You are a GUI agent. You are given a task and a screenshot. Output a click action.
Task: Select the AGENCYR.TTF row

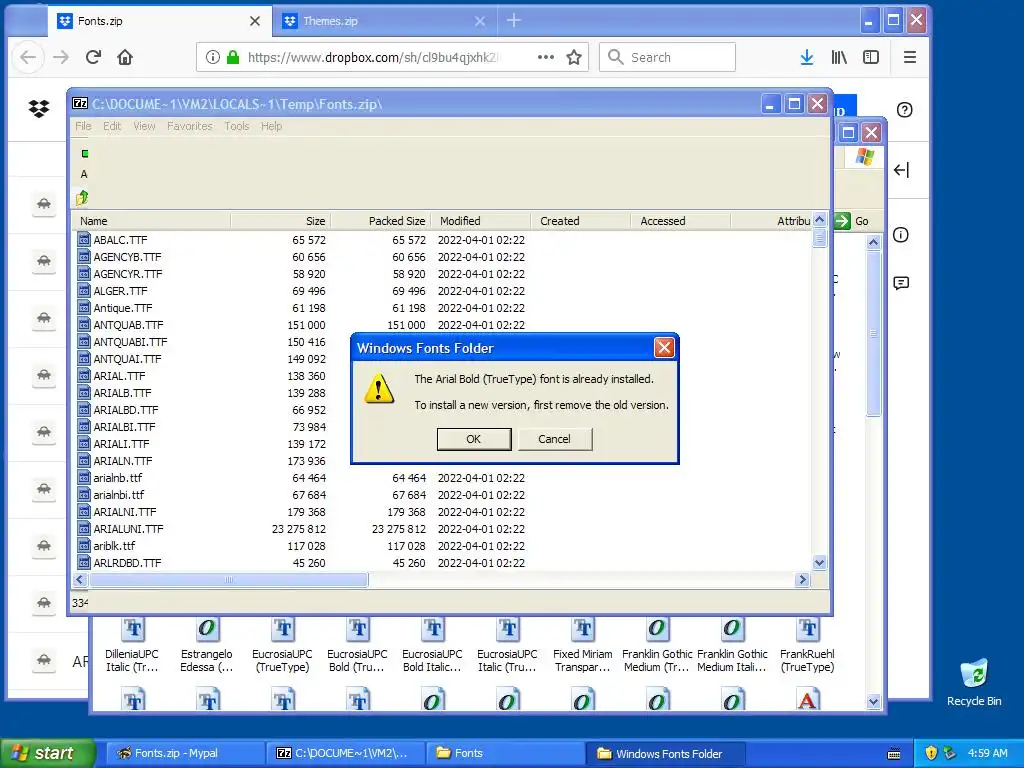(x=442, y=274)
